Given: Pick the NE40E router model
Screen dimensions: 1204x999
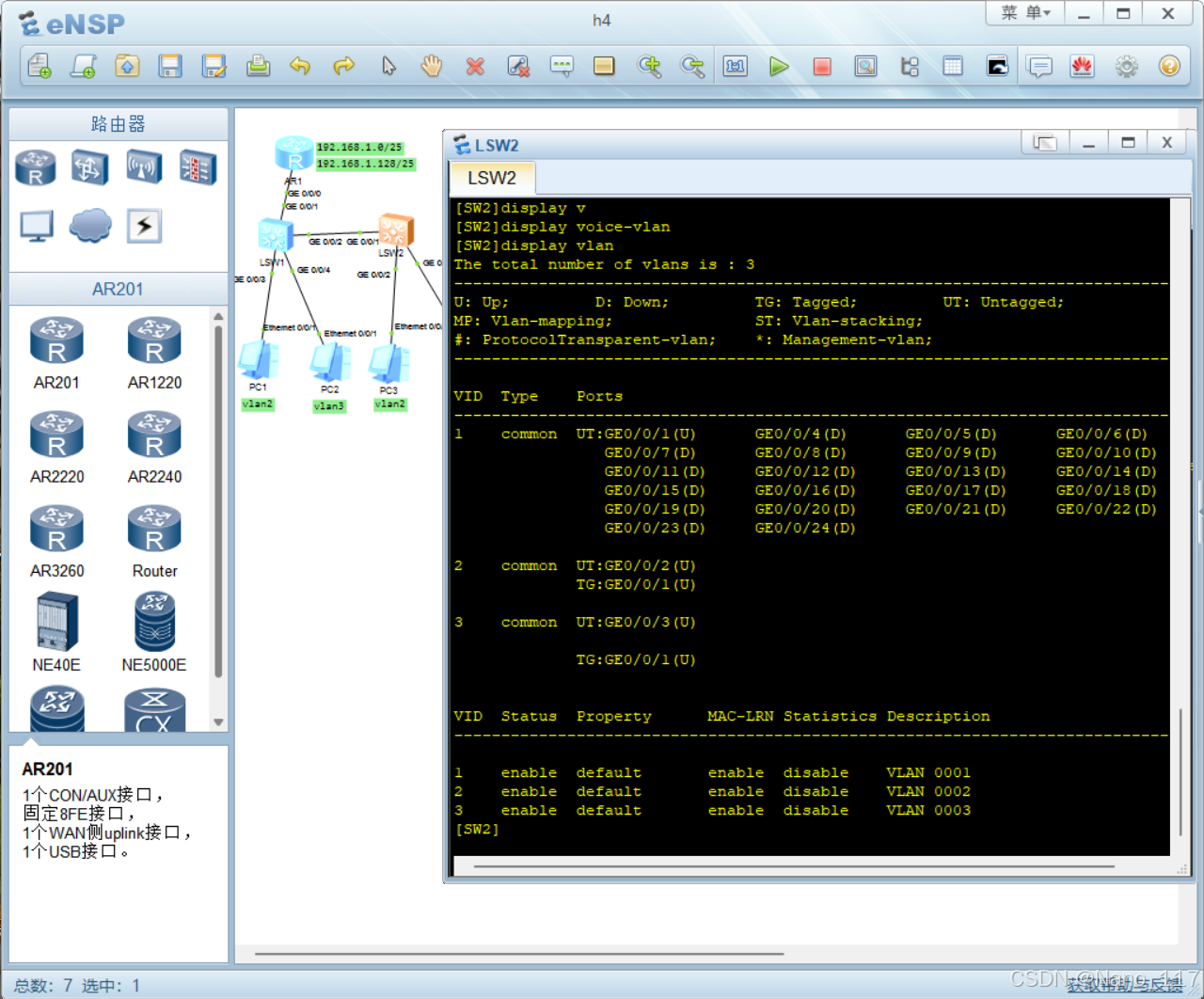Looking at the screenshot, I should (x=56, y=632).
